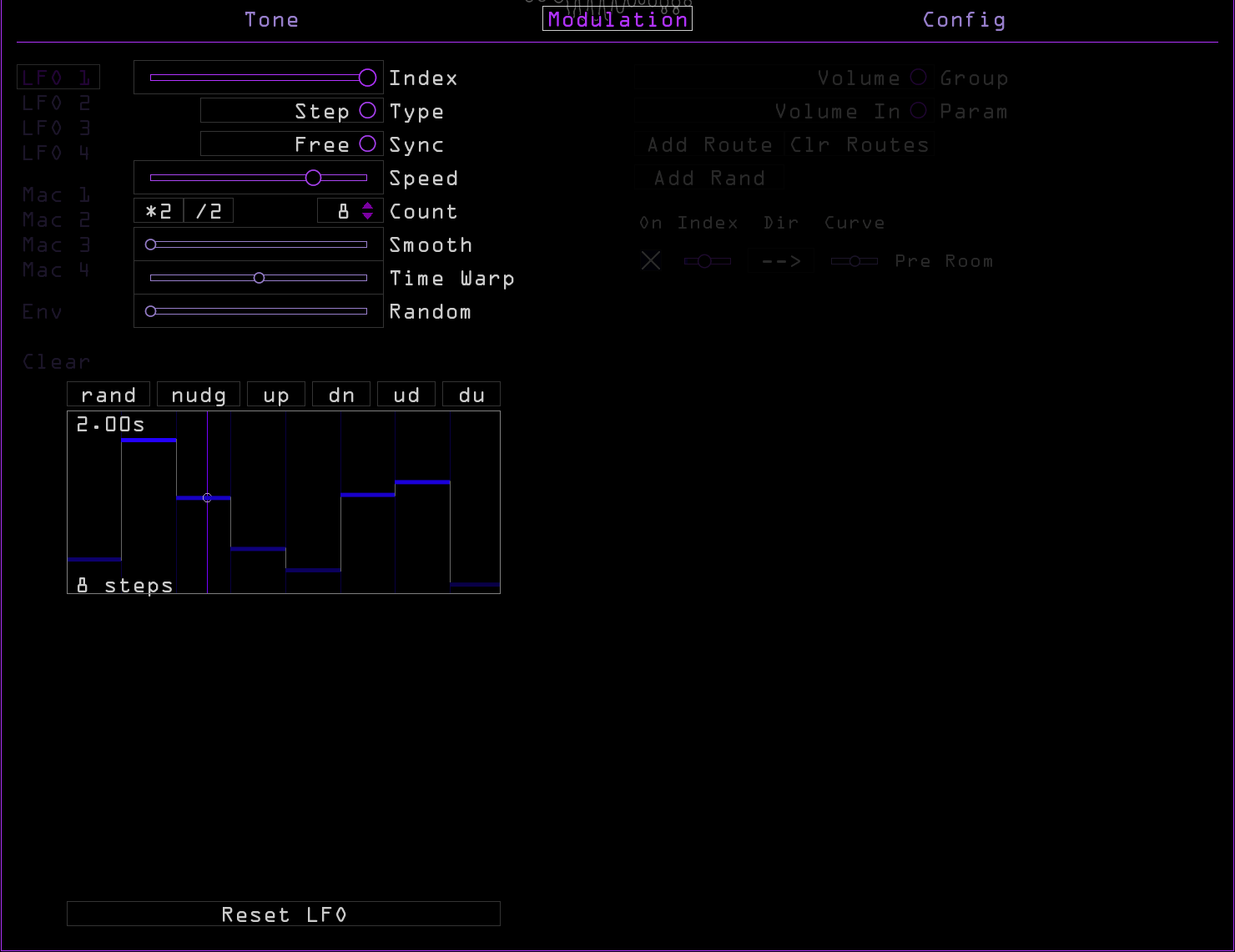Click the Smooth label
Screen dimensions: 1235x952
pos(431,244)
